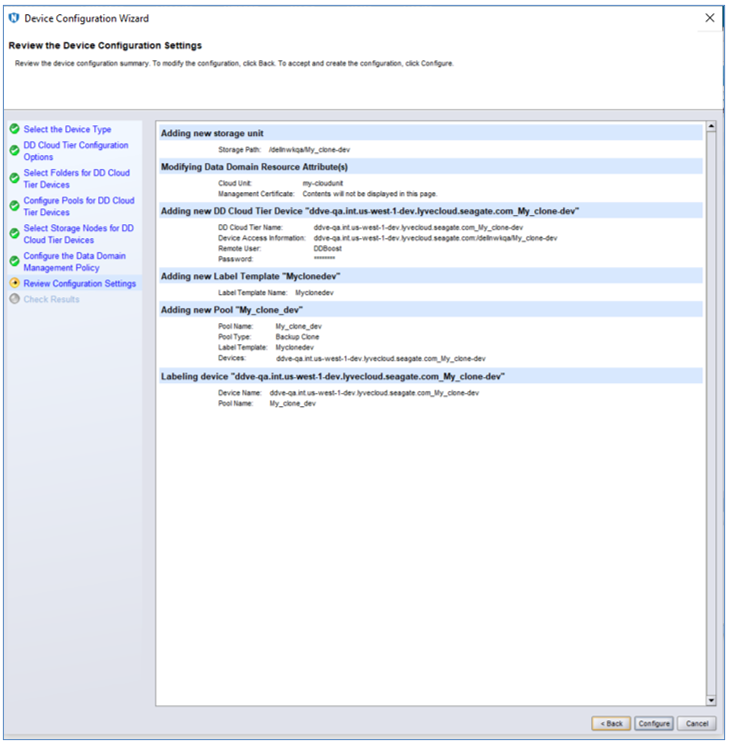The width and height of the screenshot is (732, 744).
Task: Go to DD Cloud Tier Configuration Options step
Action: tap(75, 151)
